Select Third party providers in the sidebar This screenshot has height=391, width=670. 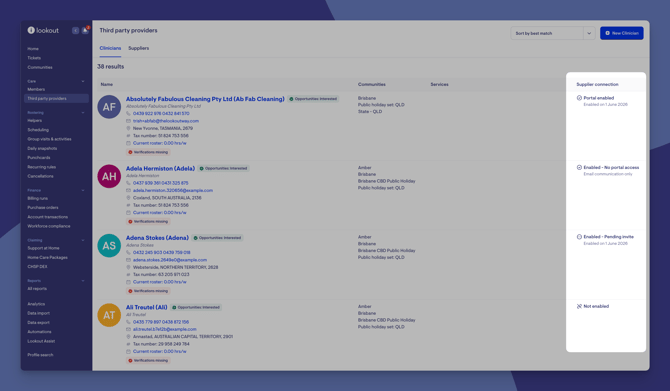pyautogui.click(x=56, y=98)
